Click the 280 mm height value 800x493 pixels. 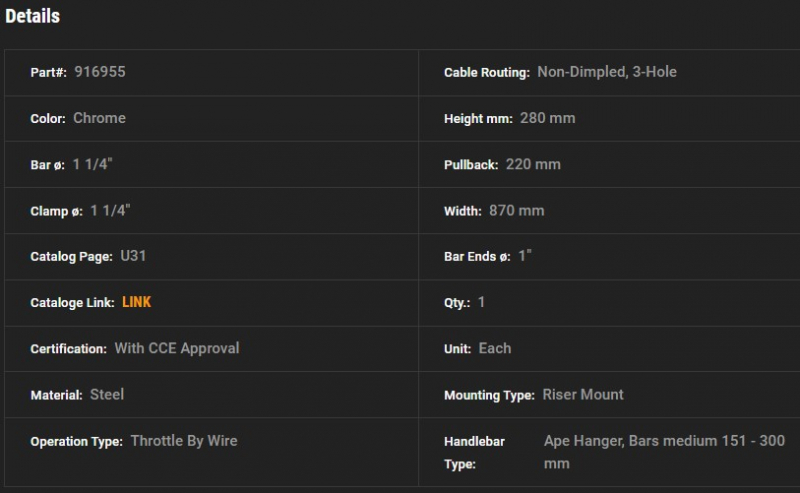547,118
